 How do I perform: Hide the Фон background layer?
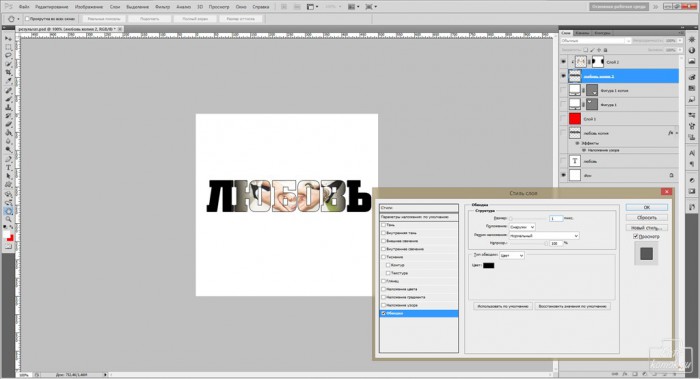pos(563,175)
